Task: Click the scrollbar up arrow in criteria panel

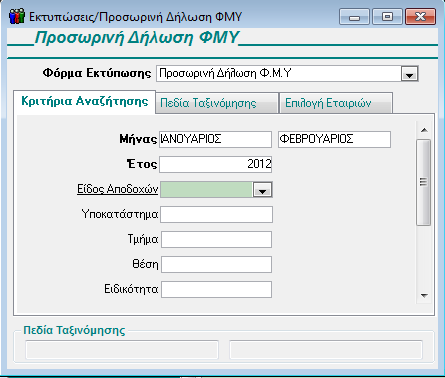Action: click(x=424, y=130)
